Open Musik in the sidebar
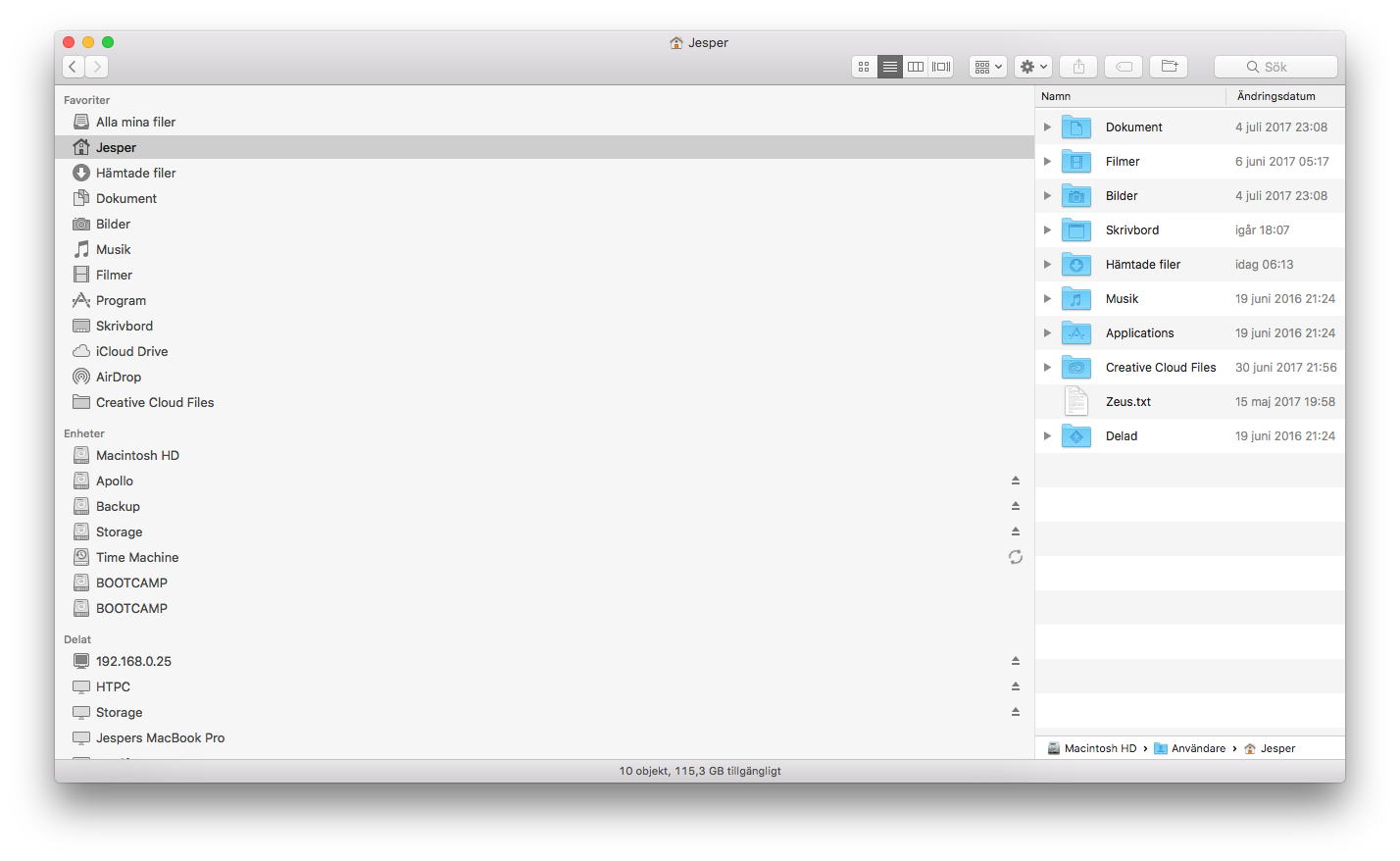Viewport: 1400px width, 861px height. [544, 249]
